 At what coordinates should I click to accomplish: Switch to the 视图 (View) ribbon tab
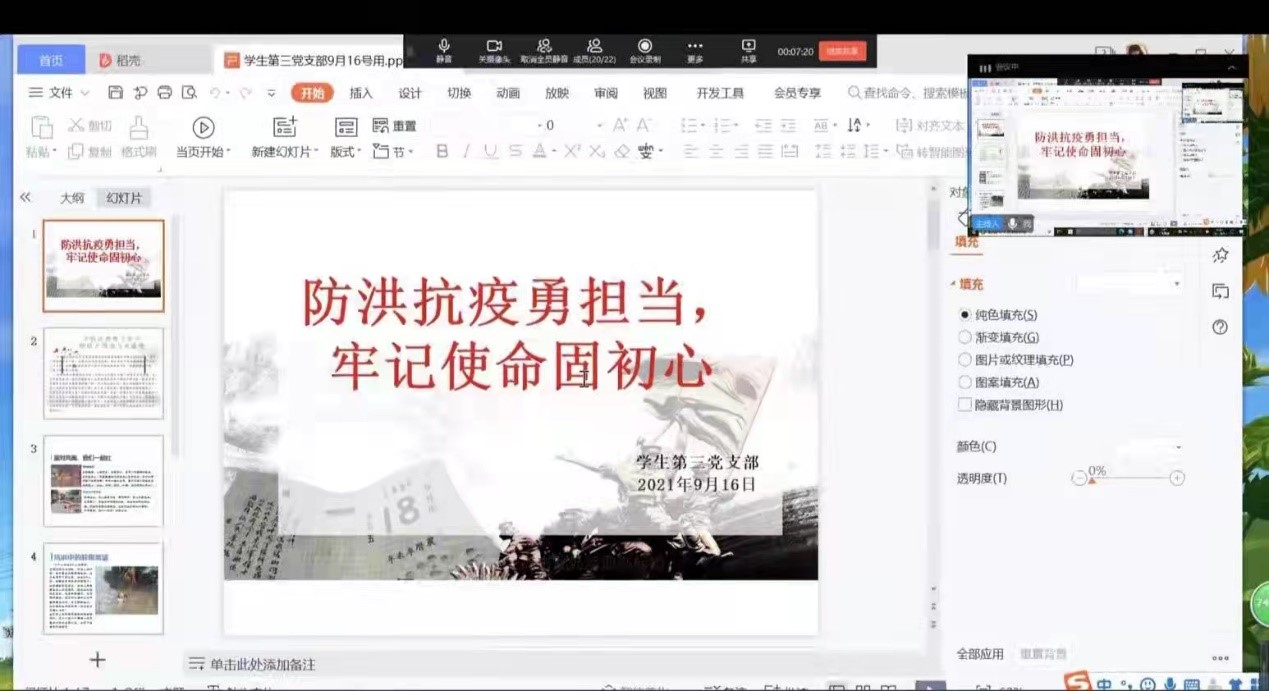pyautogui.click(x=655, y=93)
